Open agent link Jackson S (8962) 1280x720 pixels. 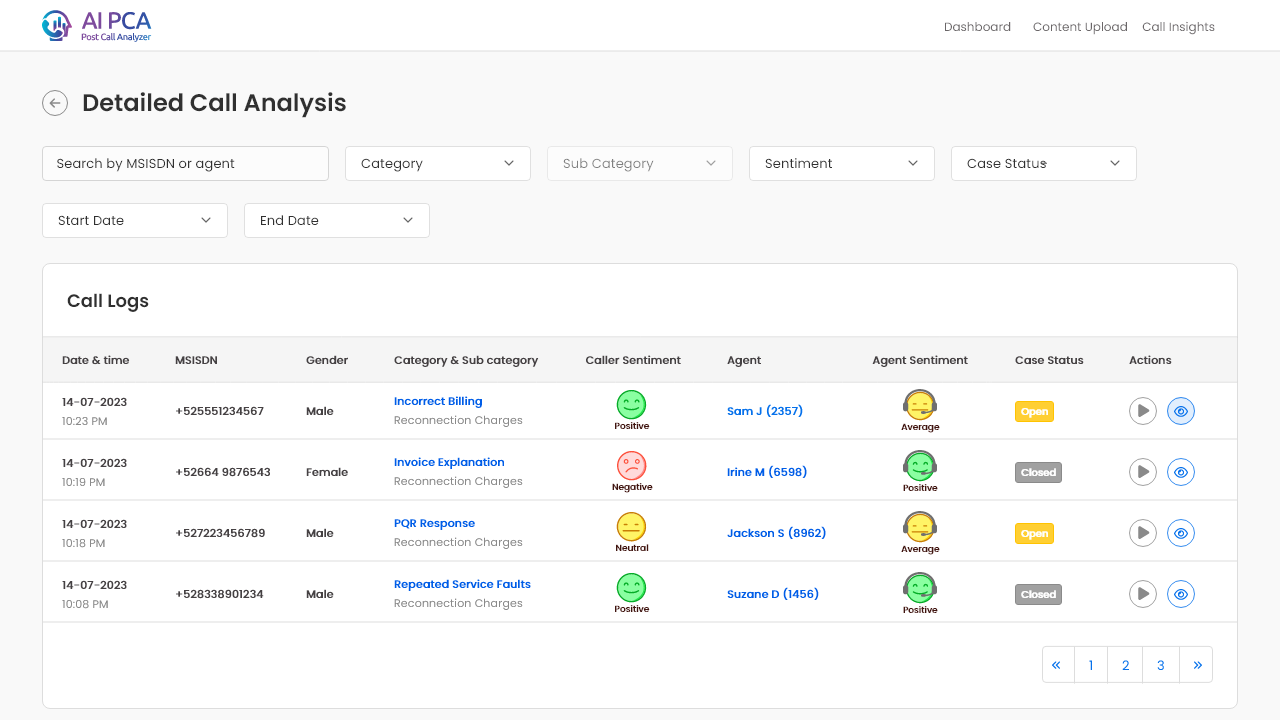[x=777, y=533]
